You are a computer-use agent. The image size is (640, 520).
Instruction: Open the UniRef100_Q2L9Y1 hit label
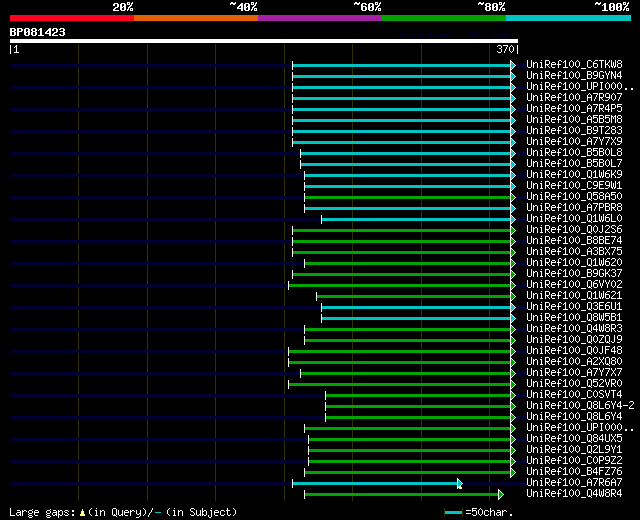[574, 450]
